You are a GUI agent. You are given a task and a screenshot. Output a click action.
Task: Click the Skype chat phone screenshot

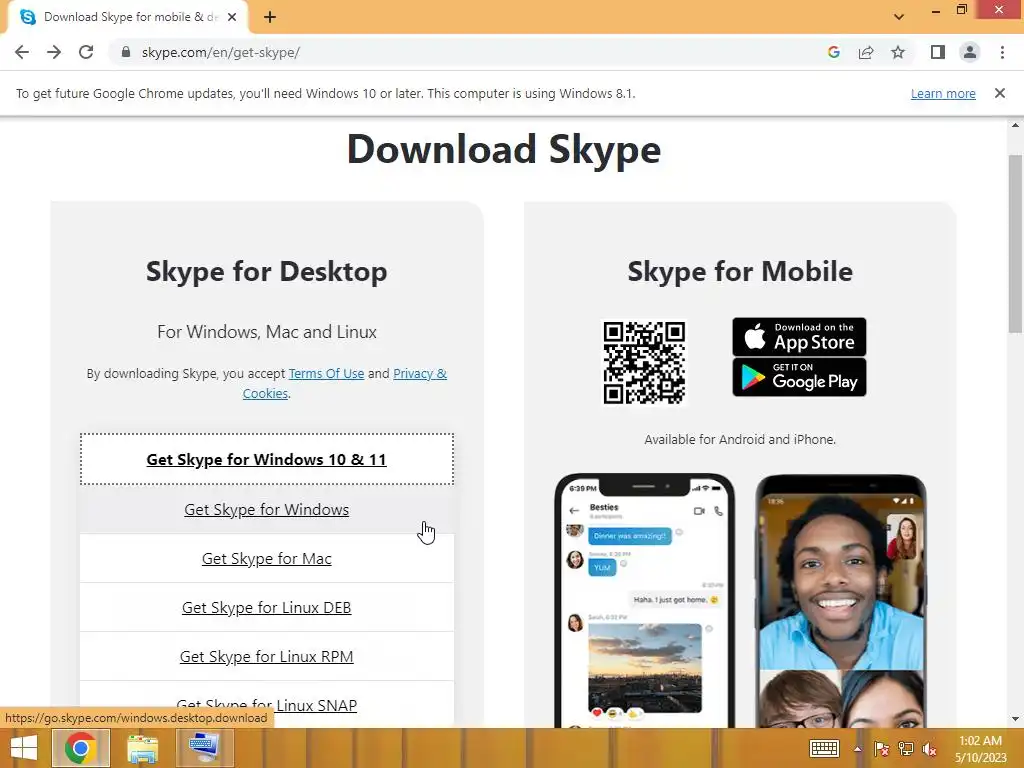pyautogui.click(x=645, y=600)
